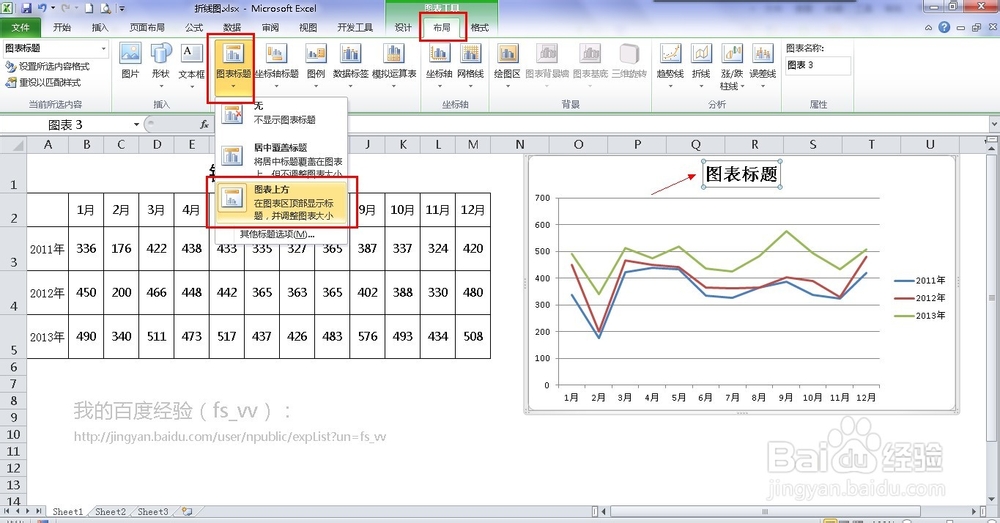The image size is (1000, 523).
Task: Switch to Sheet1 tab
Action: [x=68, y=512]
